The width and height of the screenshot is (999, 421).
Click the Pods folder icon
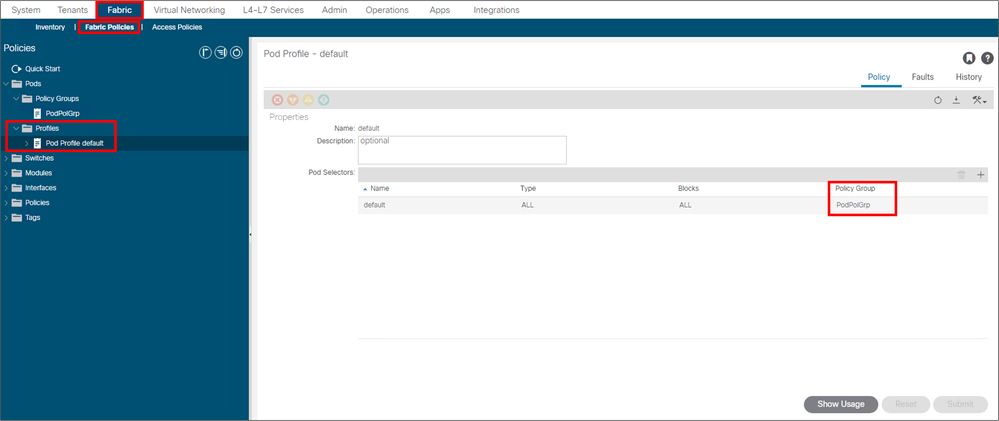click(x=17, y=83)
